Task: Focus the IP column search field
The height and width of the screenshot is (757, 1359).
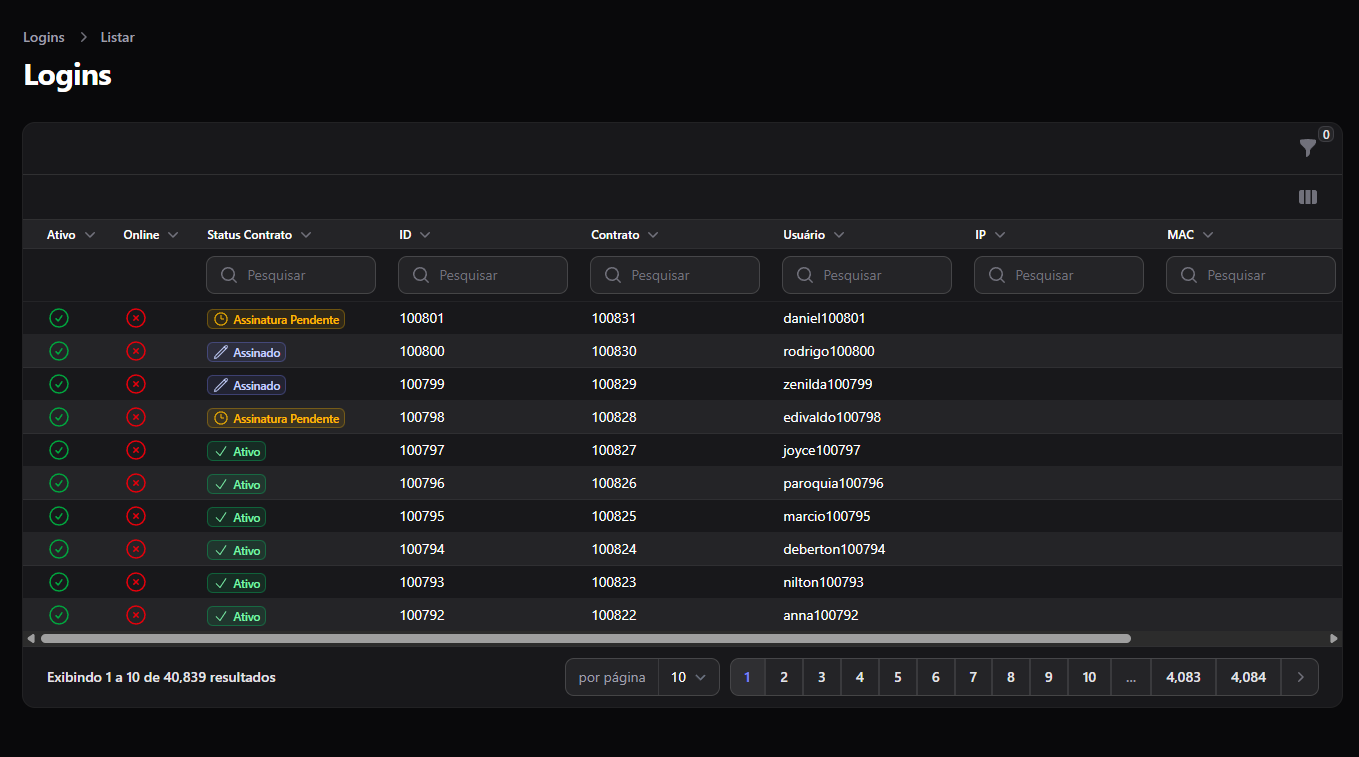Action: click(1059, 275)
